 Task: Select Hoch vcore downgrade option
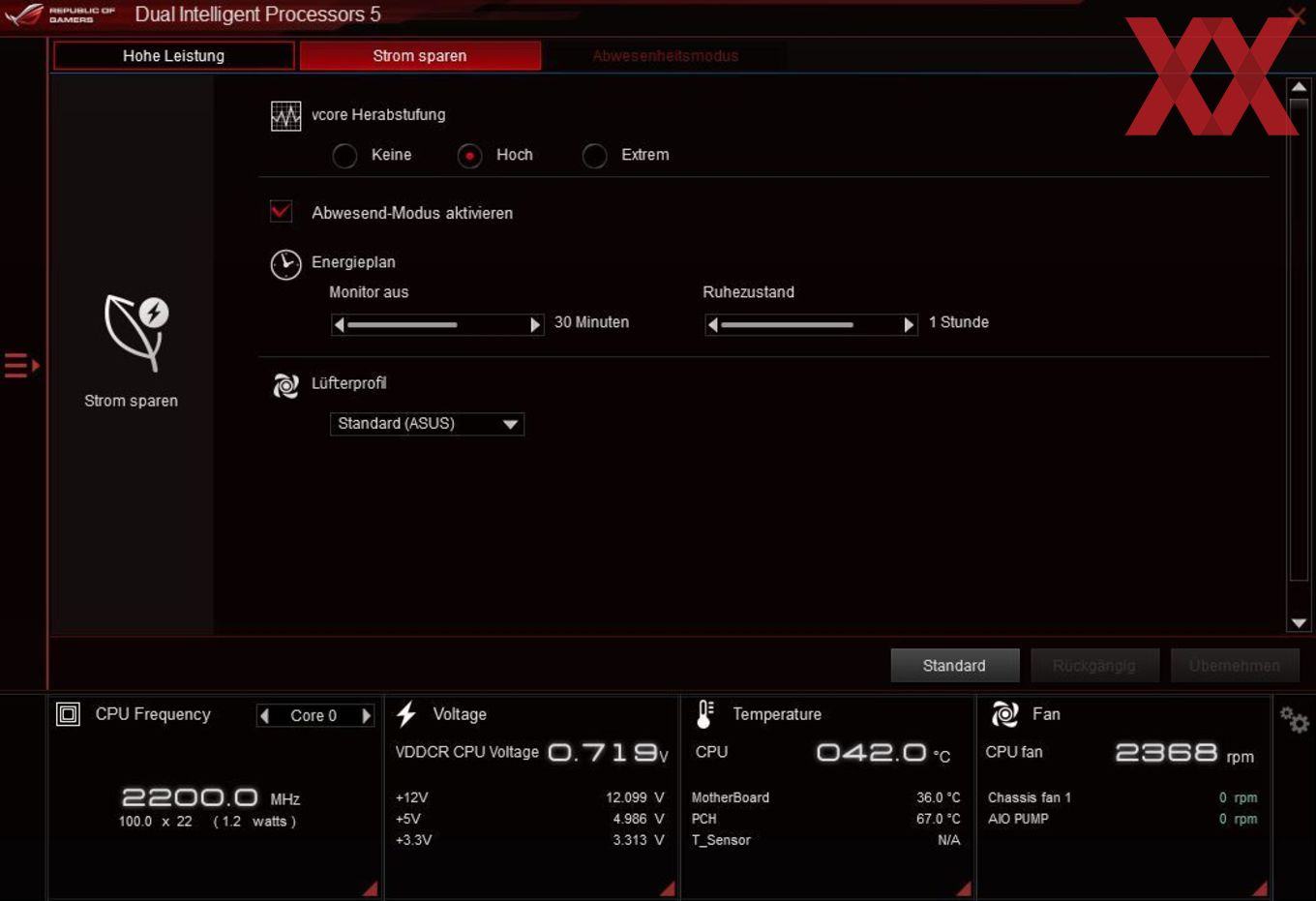[x=469, y=156]
